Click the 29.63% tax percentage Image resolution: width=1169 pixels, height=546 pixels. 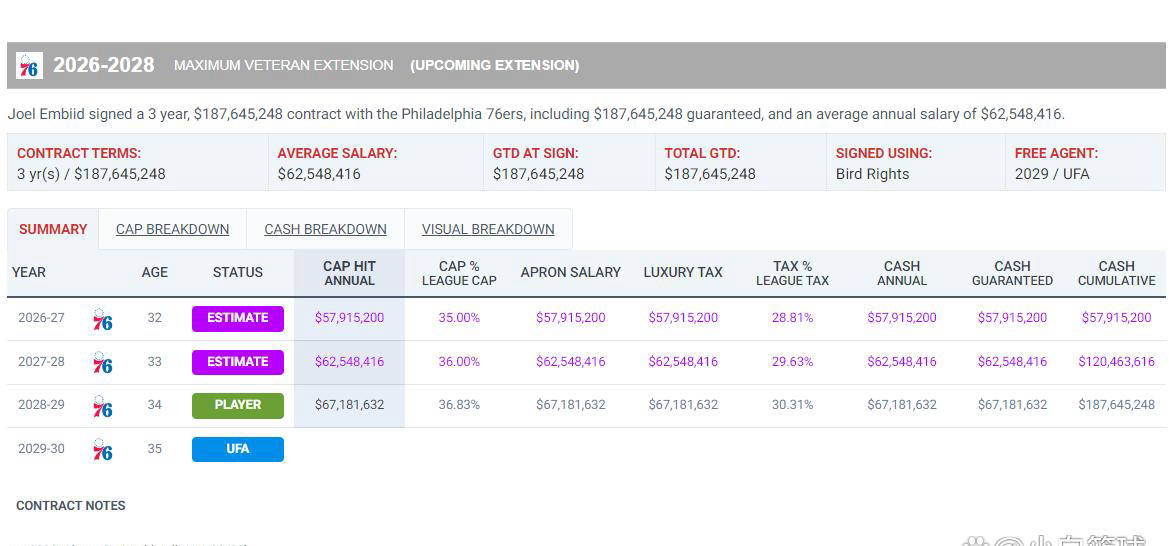[x=793, y=362]
